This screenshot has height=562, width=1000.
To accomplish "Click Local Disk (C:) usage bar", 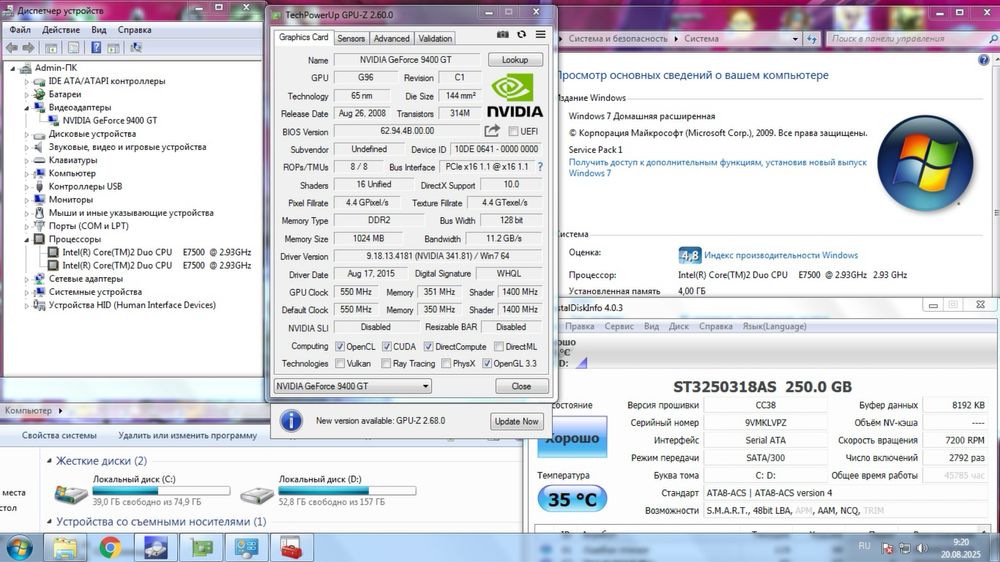I will [161, 491].
